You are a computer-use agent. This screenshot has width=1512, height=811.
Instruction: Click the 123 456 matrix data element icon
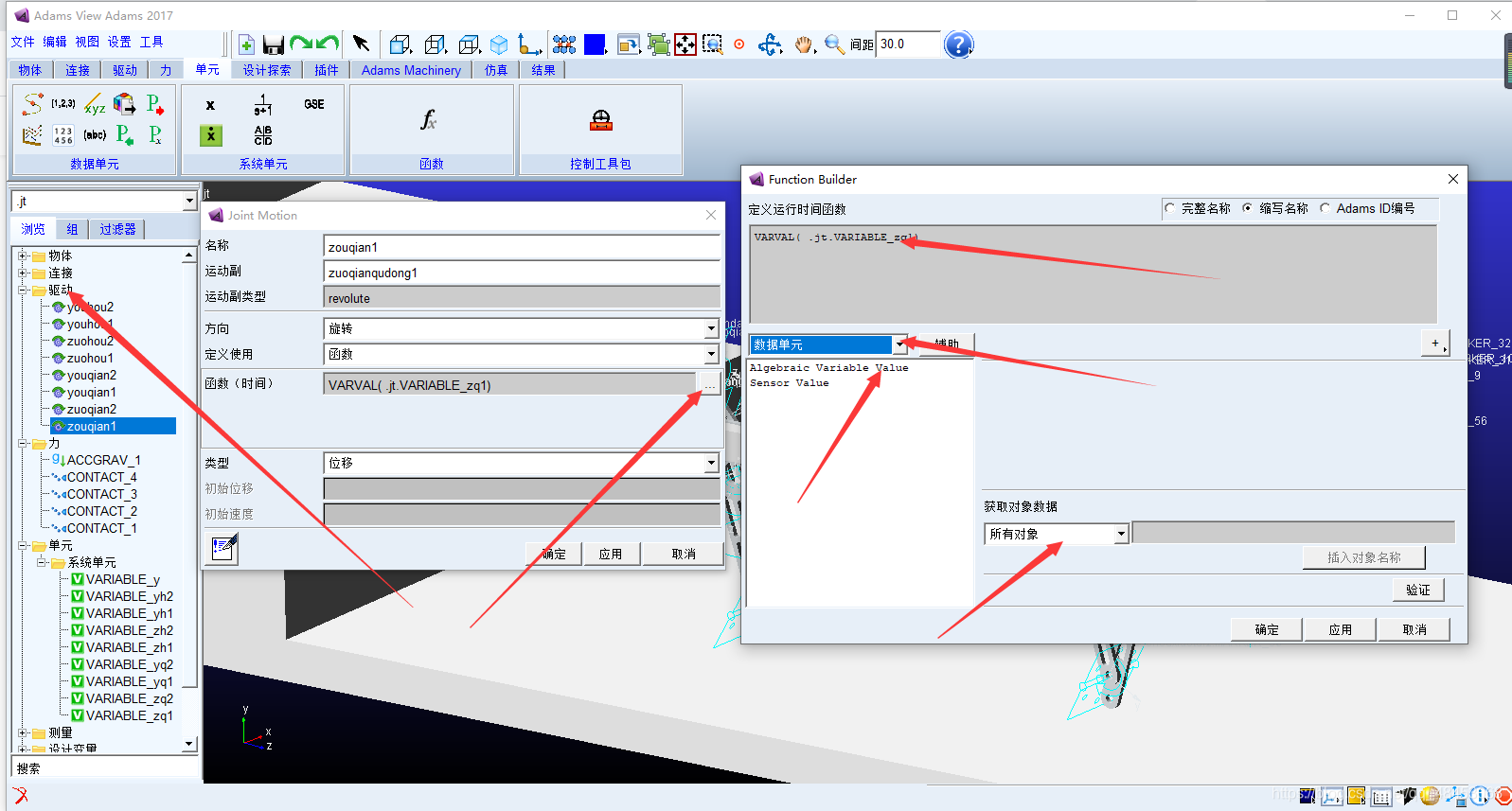[63, 135]
